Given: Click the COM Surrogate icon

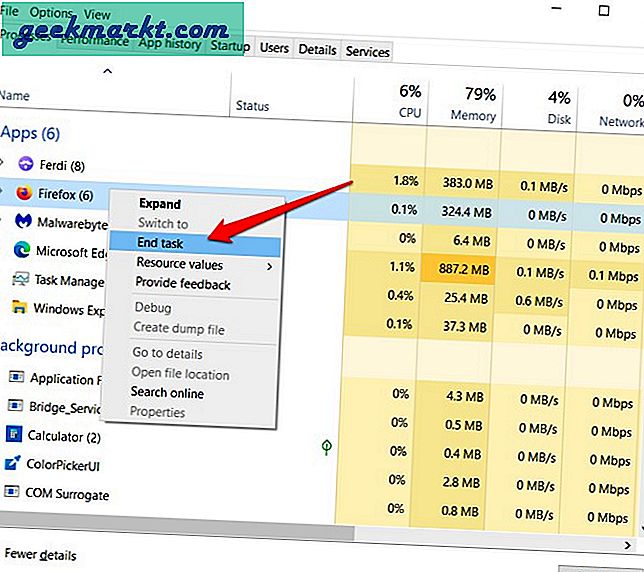Looking at the screenshot, I should coord(12,491).
